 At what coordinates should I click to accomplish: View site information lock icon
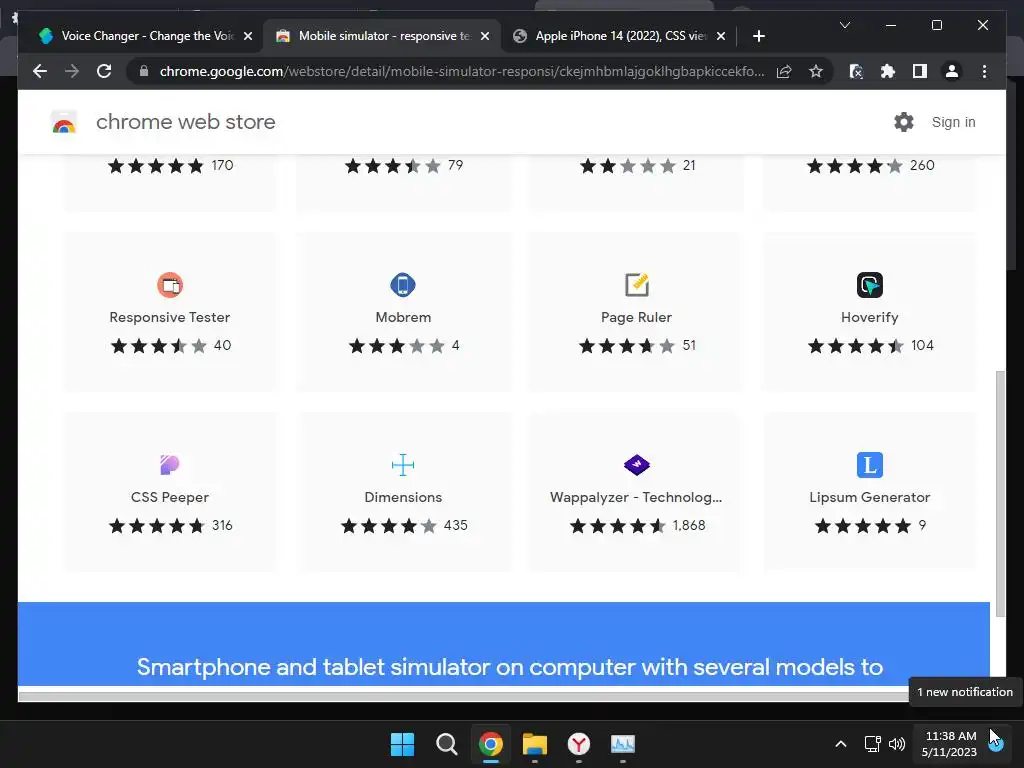tap(144, 71)
